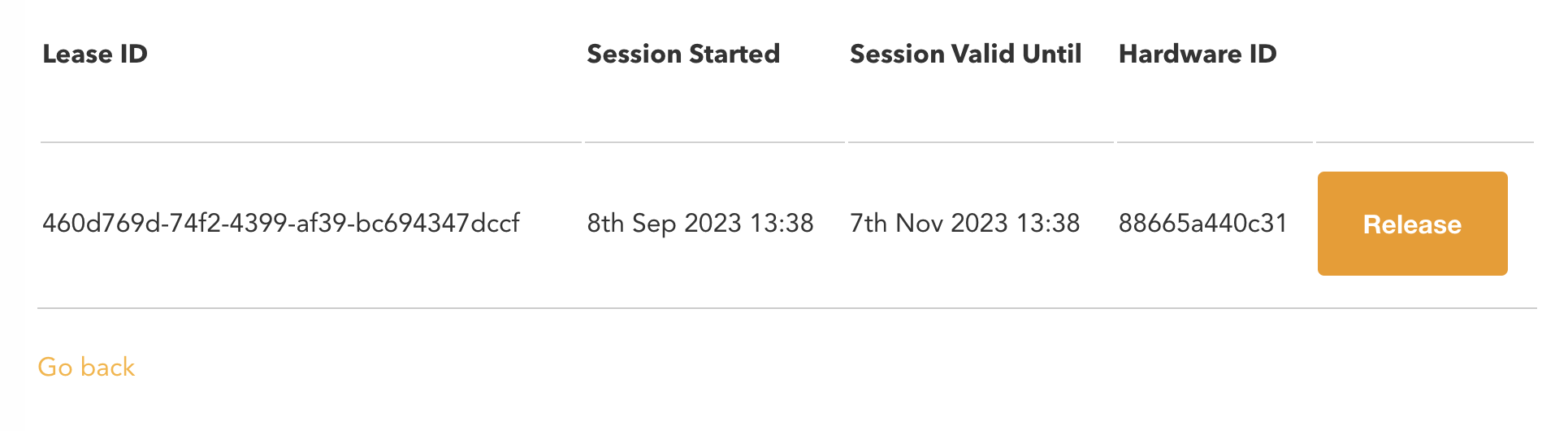Select the Hardware ID column header
This screenshot has height=431, width=1568.
click(x=1198, y=54)
